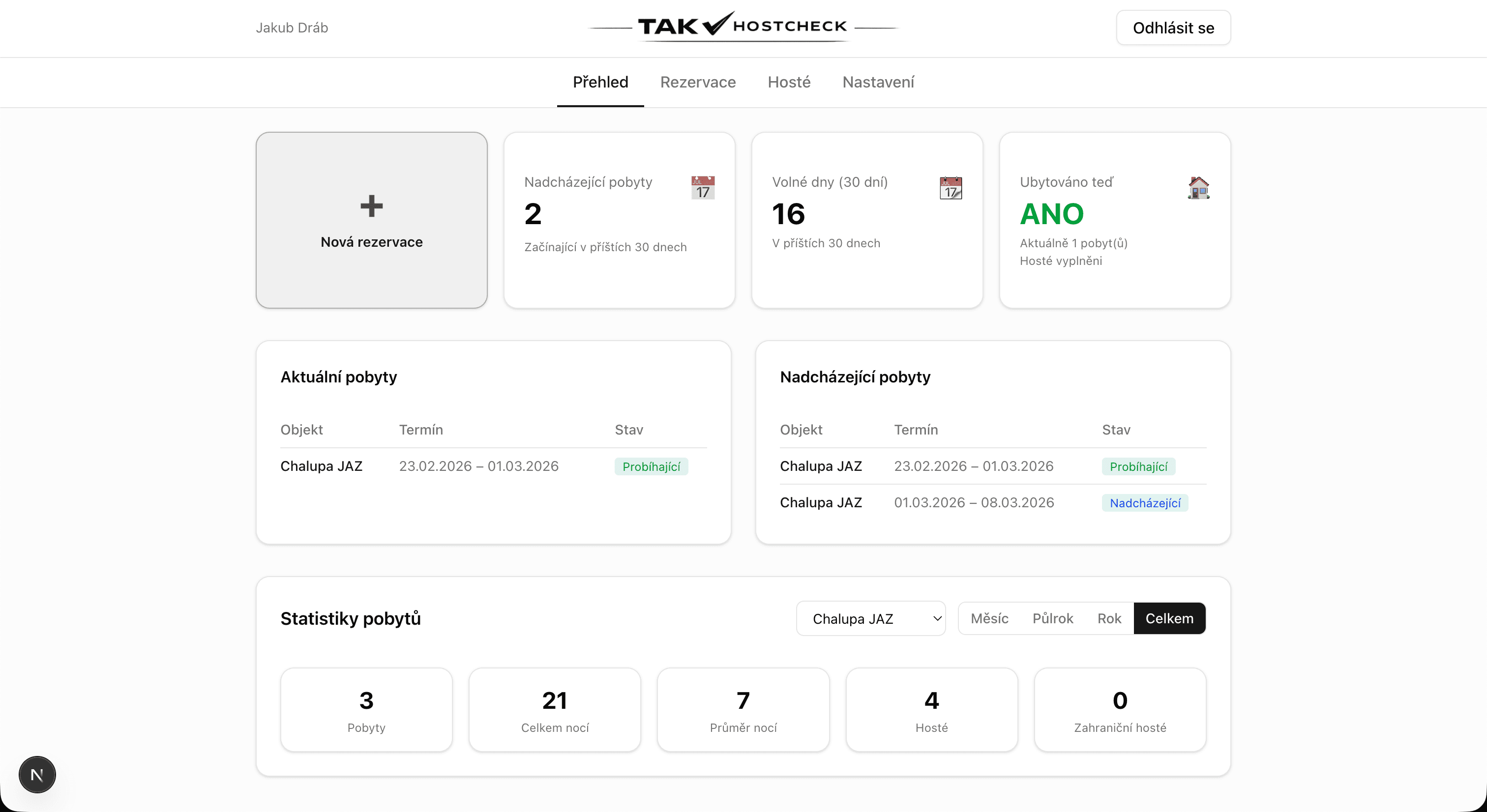Switch to the Rezervace tab
Viewport: 1487px width, 812px height.
click(698, 82)
